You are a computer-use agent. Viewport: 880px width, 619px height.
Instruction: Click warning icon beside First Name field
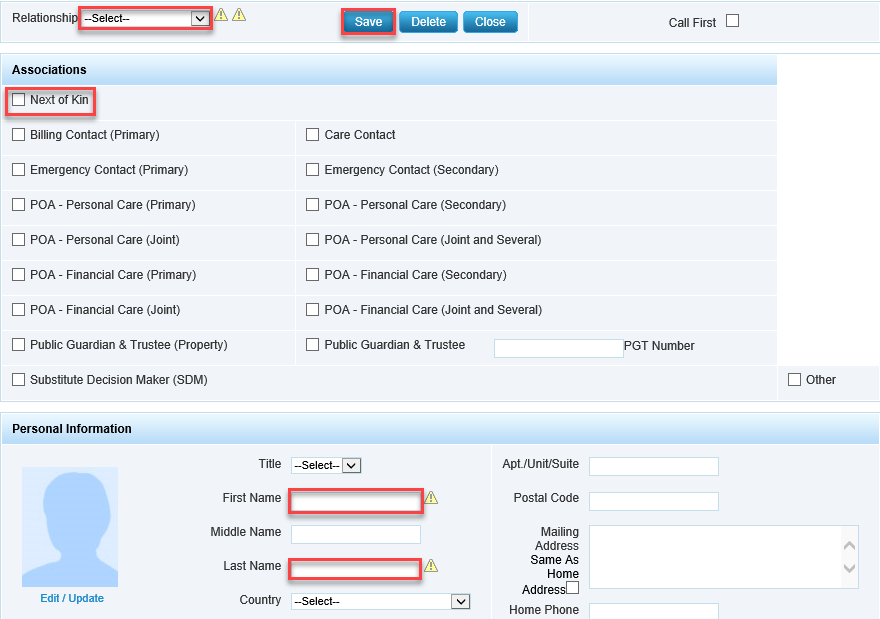click(x=431, y=498)
